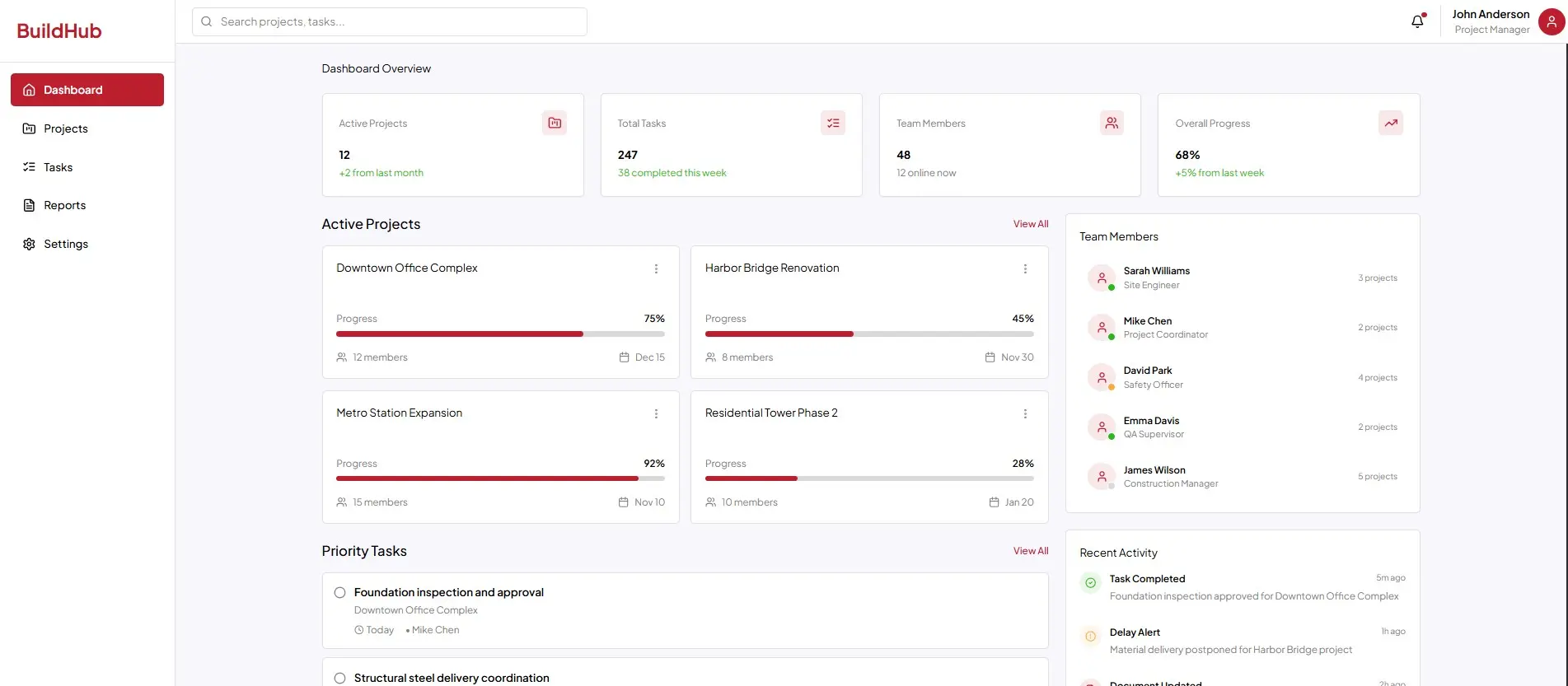Click the Overall Progress trend icon
This screenshot has width=1568, height=686.
pyautogui.click(x=1391, y=123)
